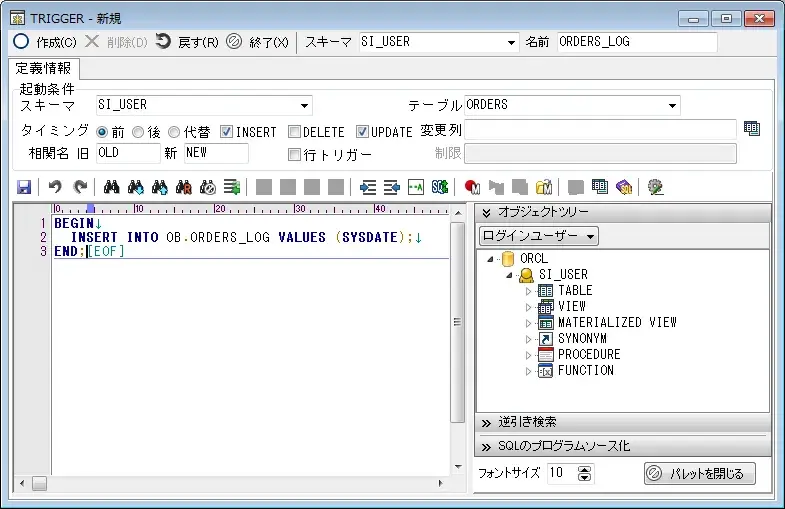Click the table grid icon in editor toolbar
Screen dimensions: 785x509
pyautogui.click(x=600, y=187)
